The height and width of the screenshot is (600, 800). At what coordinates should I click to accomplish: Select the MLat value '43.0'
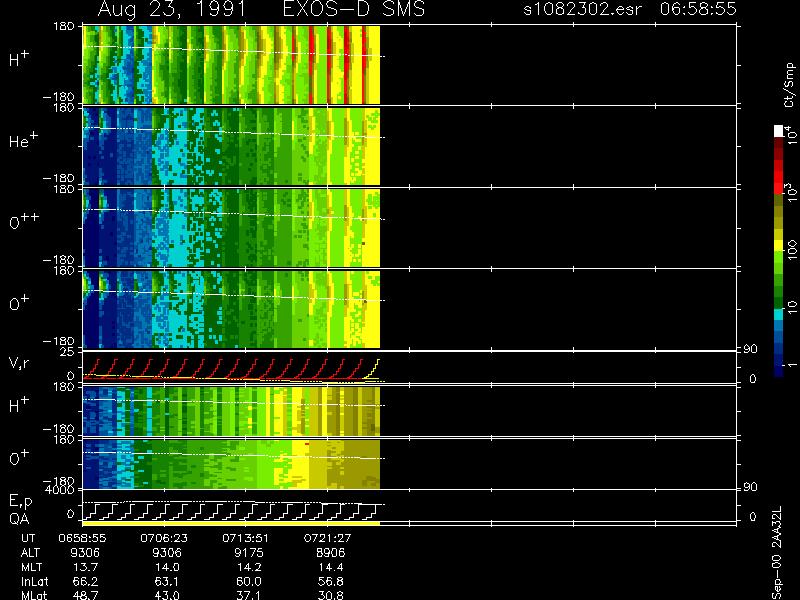(167, 595)
